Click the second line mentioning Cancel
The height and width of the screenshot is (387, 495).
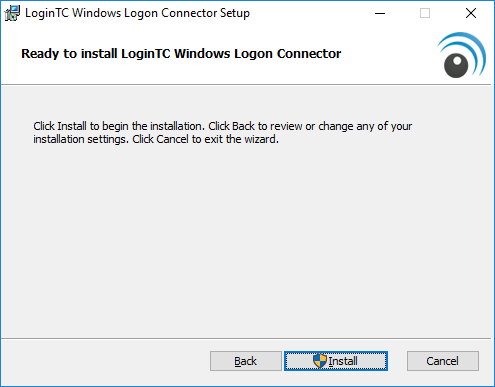point(156,139)
